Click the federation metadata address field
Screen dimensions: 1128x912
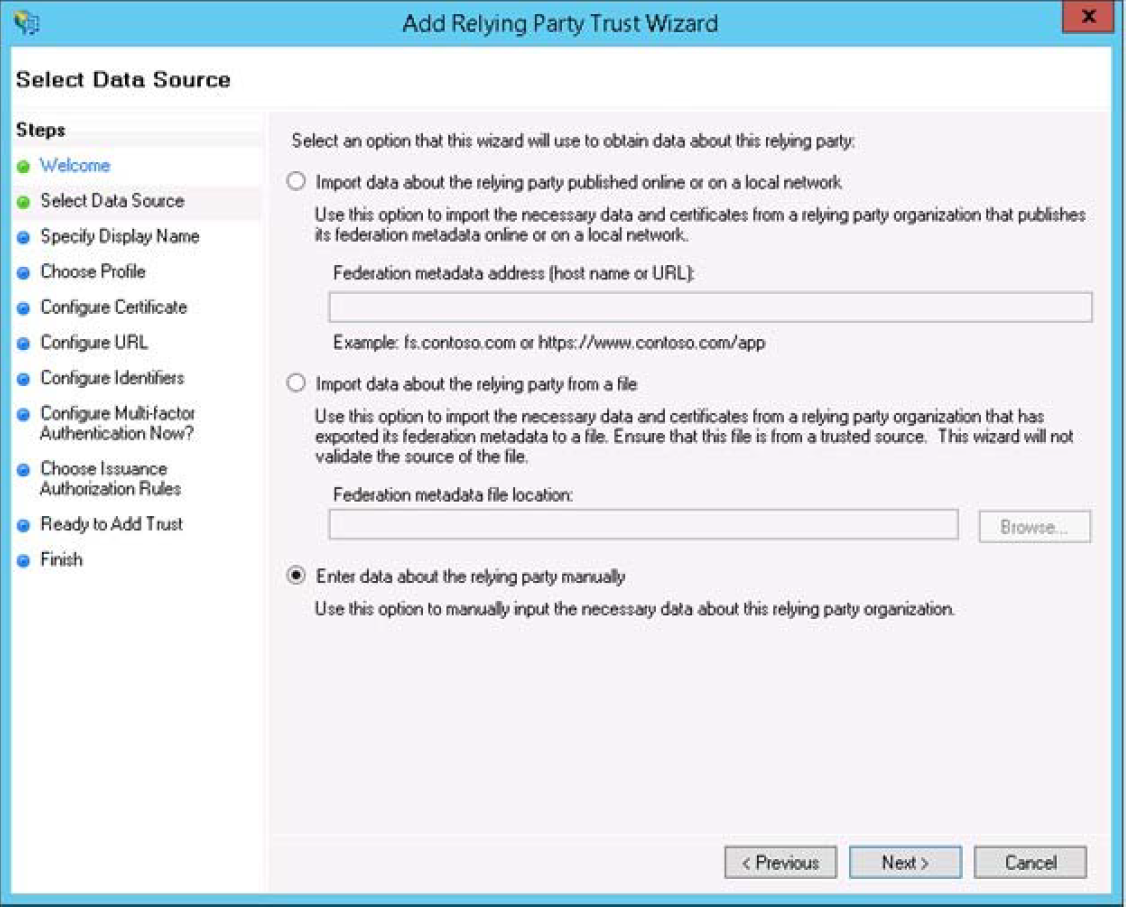coord(710,307)
